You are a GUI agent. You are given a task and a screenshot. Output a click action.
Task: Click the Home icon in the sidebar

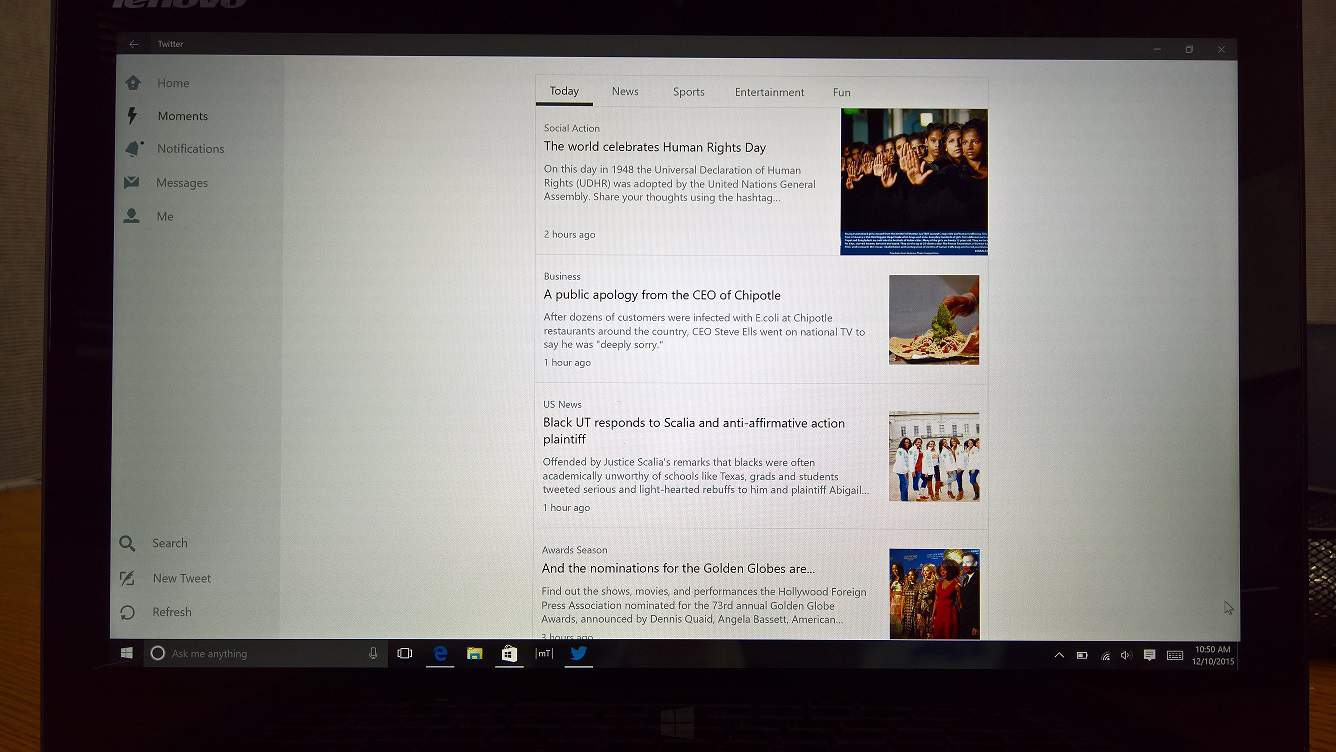pos(133,83)
